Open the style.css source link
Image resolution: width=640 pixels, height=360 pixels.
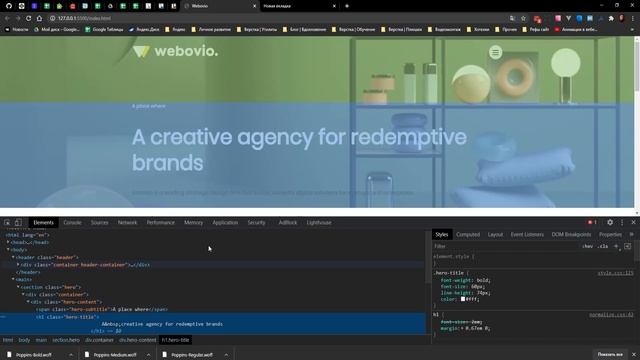click(615, 273)
